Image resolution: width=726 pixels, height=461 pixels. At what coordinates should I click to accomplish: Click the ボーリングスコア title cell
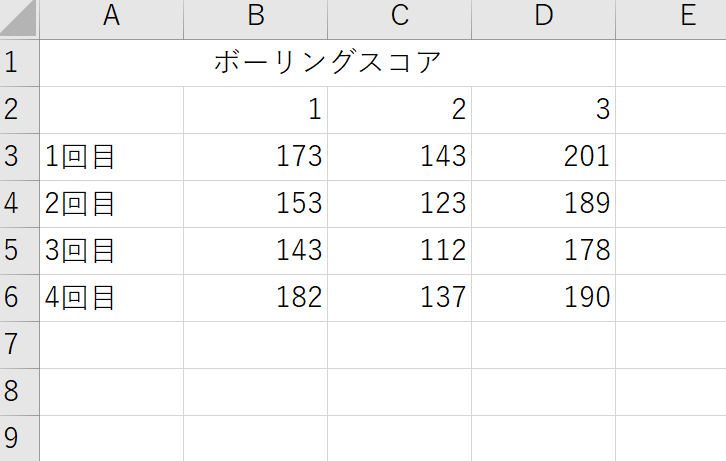tap(327, 63)
